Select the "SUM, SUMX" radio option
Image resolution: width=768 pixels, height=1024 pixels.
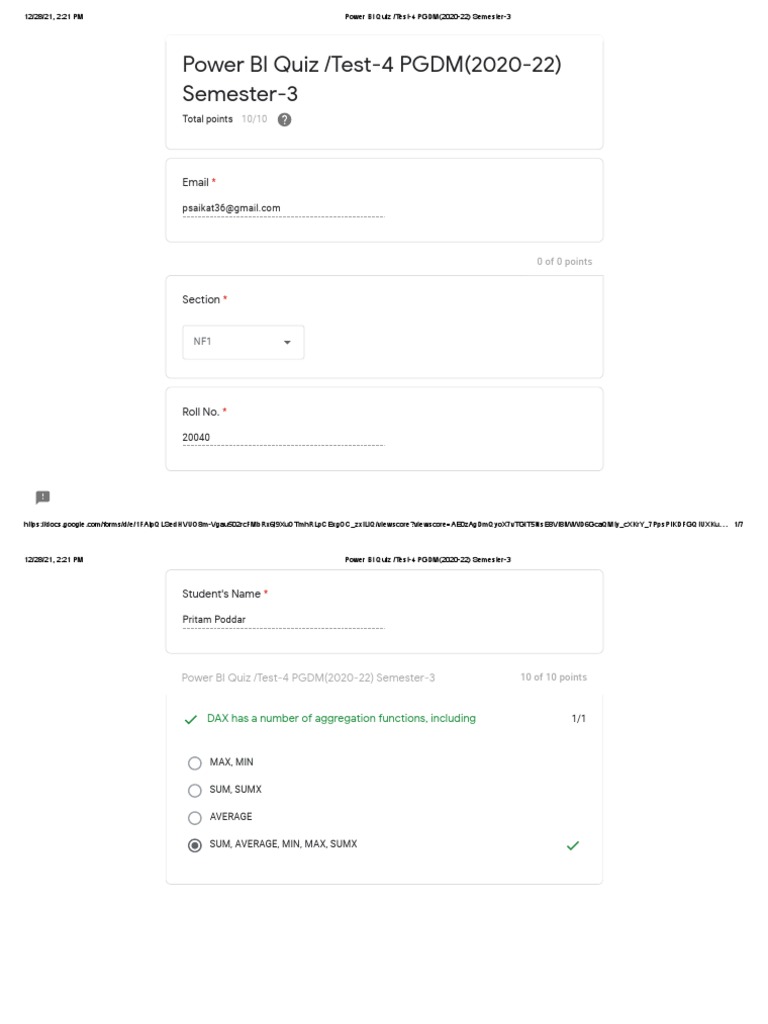click(x=195, y=790)
